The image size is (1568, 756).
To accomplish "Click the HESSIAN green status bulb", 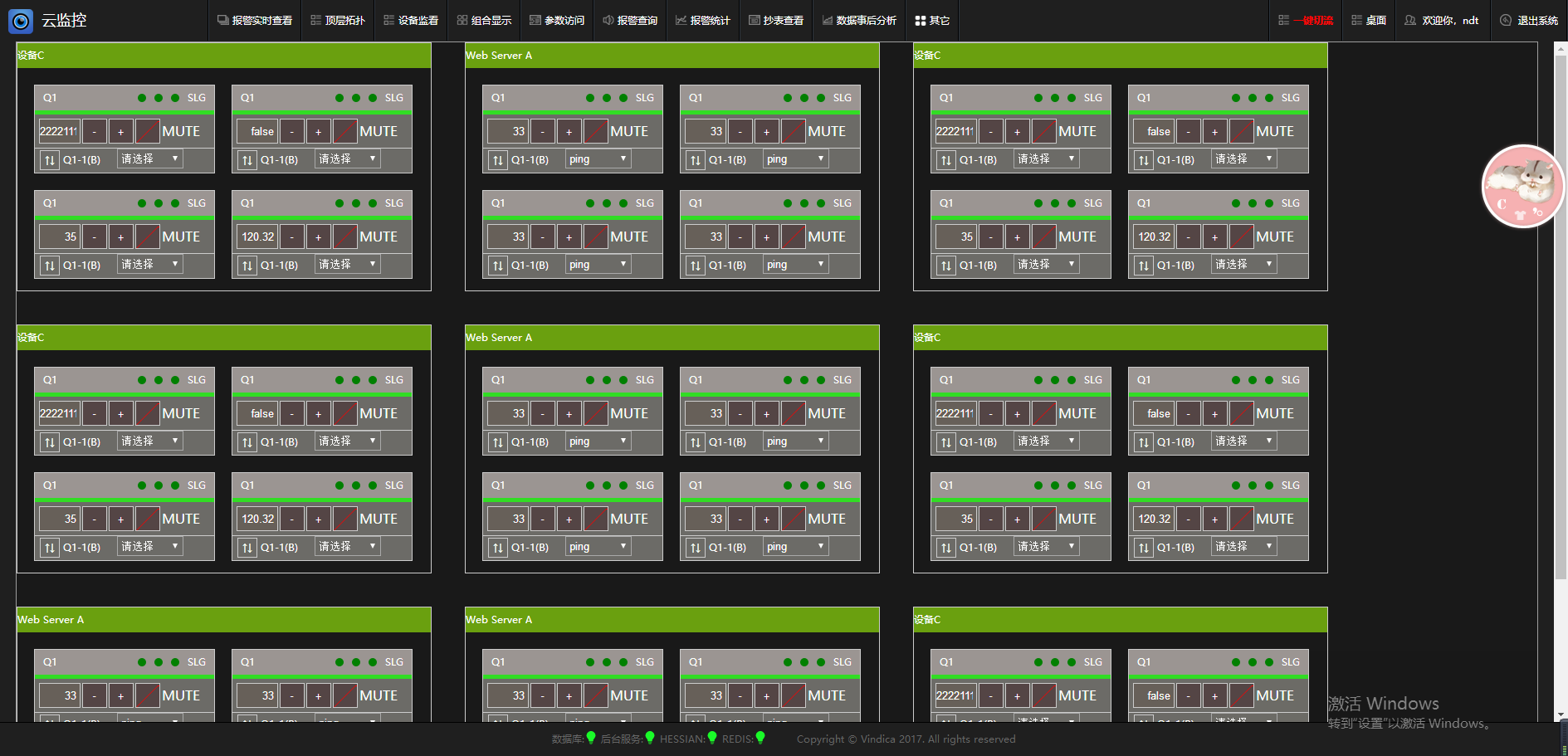I will 711,738.
